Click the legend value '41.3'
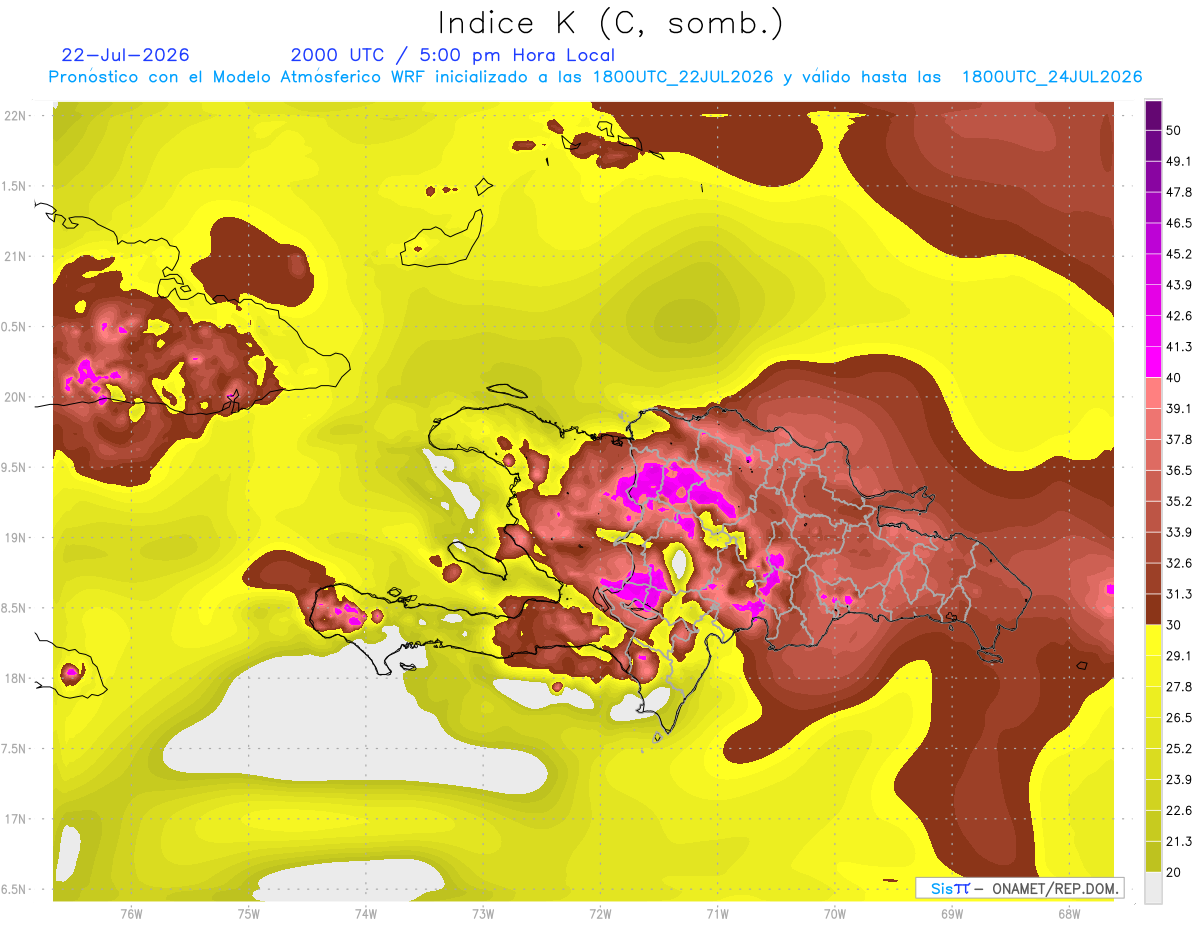The height and width of the screenshot is (927, 1200). point(1179,347)
